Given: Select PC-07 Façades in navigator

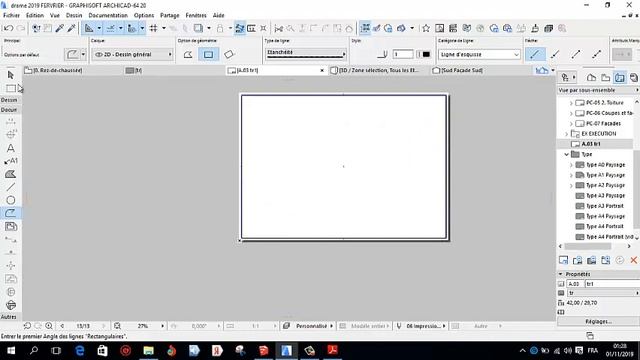Looking at the screenshot, I should coord(603,123).
